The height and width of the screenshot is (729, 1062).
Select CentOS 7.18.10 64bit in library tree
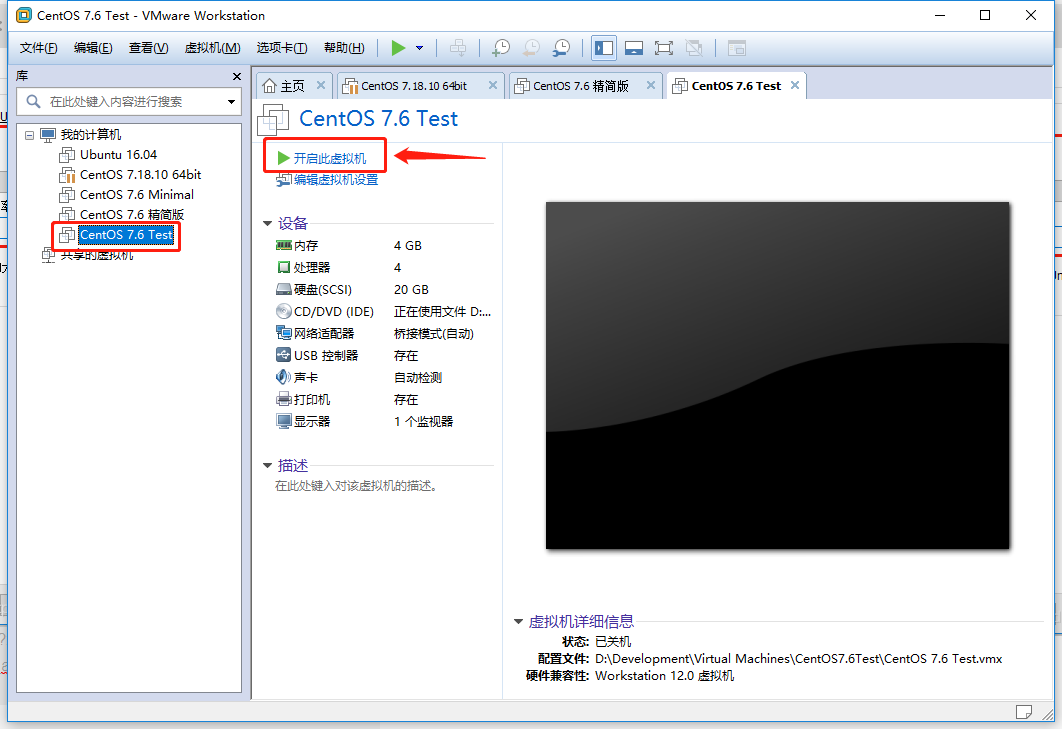click(x=140, y=175)
